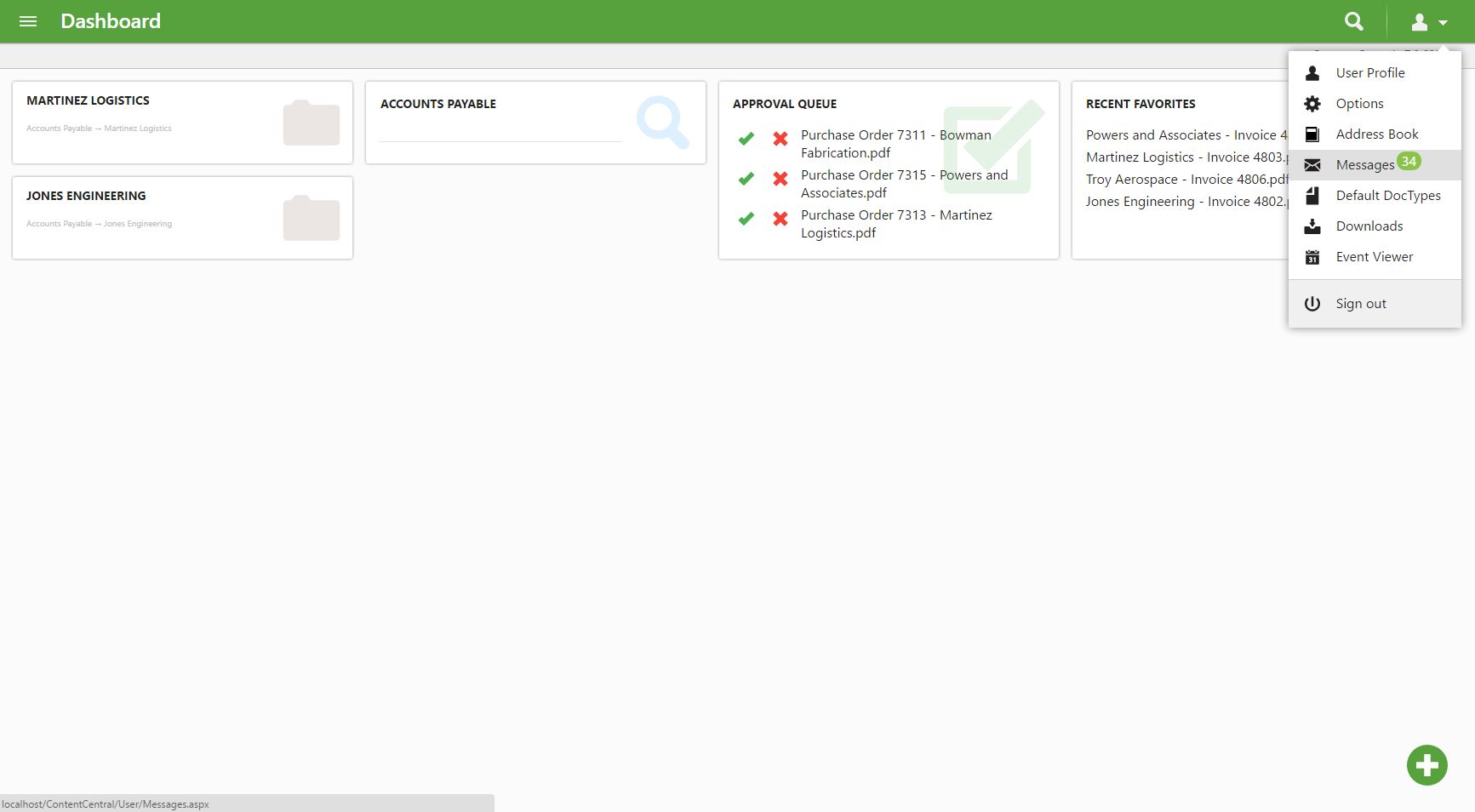Image resolution: width=1475 pixels, height=812 pixels.
Task: Open the Jones Engineering card title
Action: point(86,196)
